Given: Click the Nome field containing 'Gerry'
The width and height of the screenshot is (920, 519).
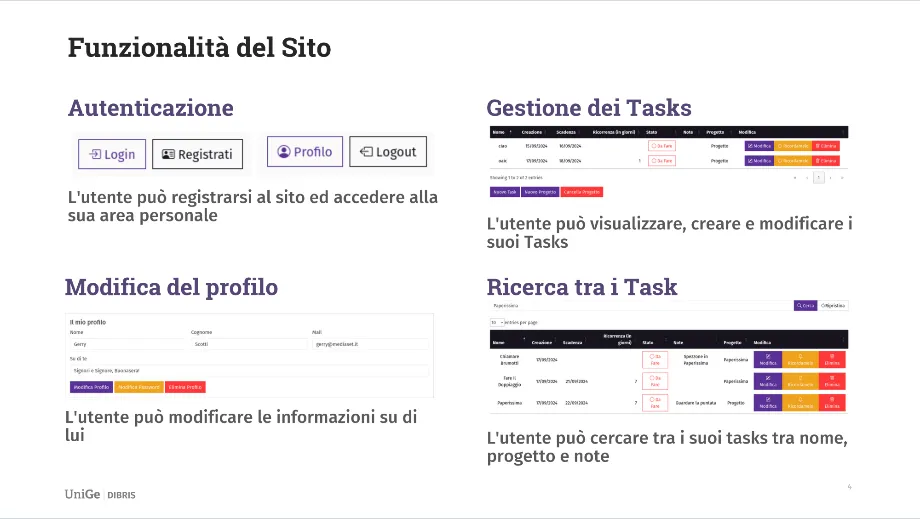Looking at the screenshot, I should click(127, 344).
